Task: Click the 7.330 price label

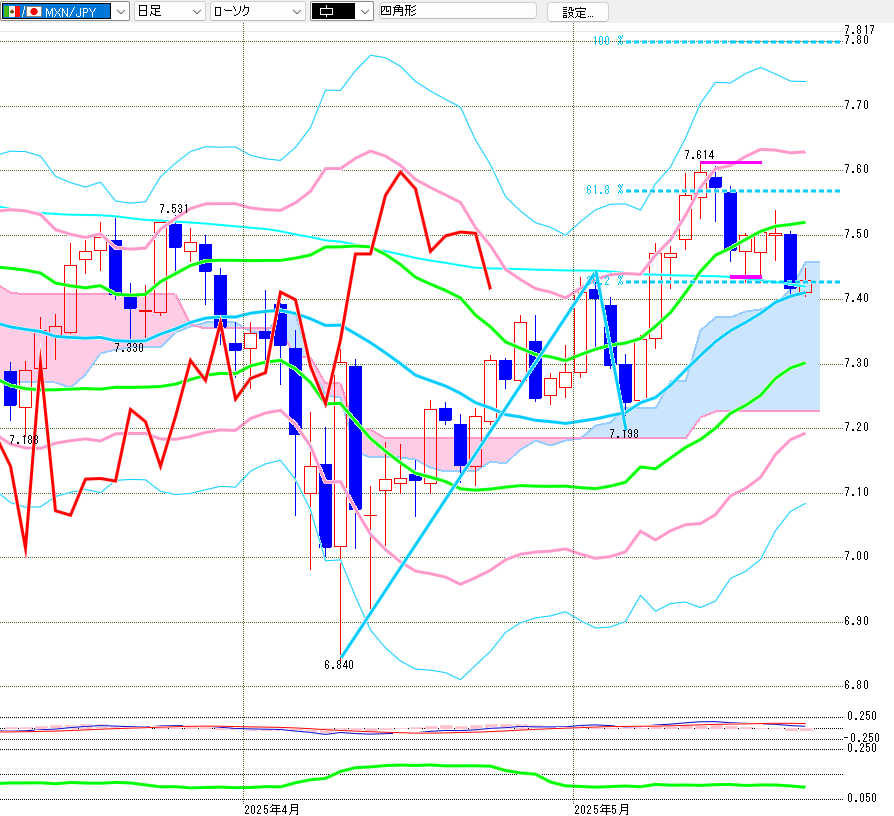Action: click(x=129, y=348)
